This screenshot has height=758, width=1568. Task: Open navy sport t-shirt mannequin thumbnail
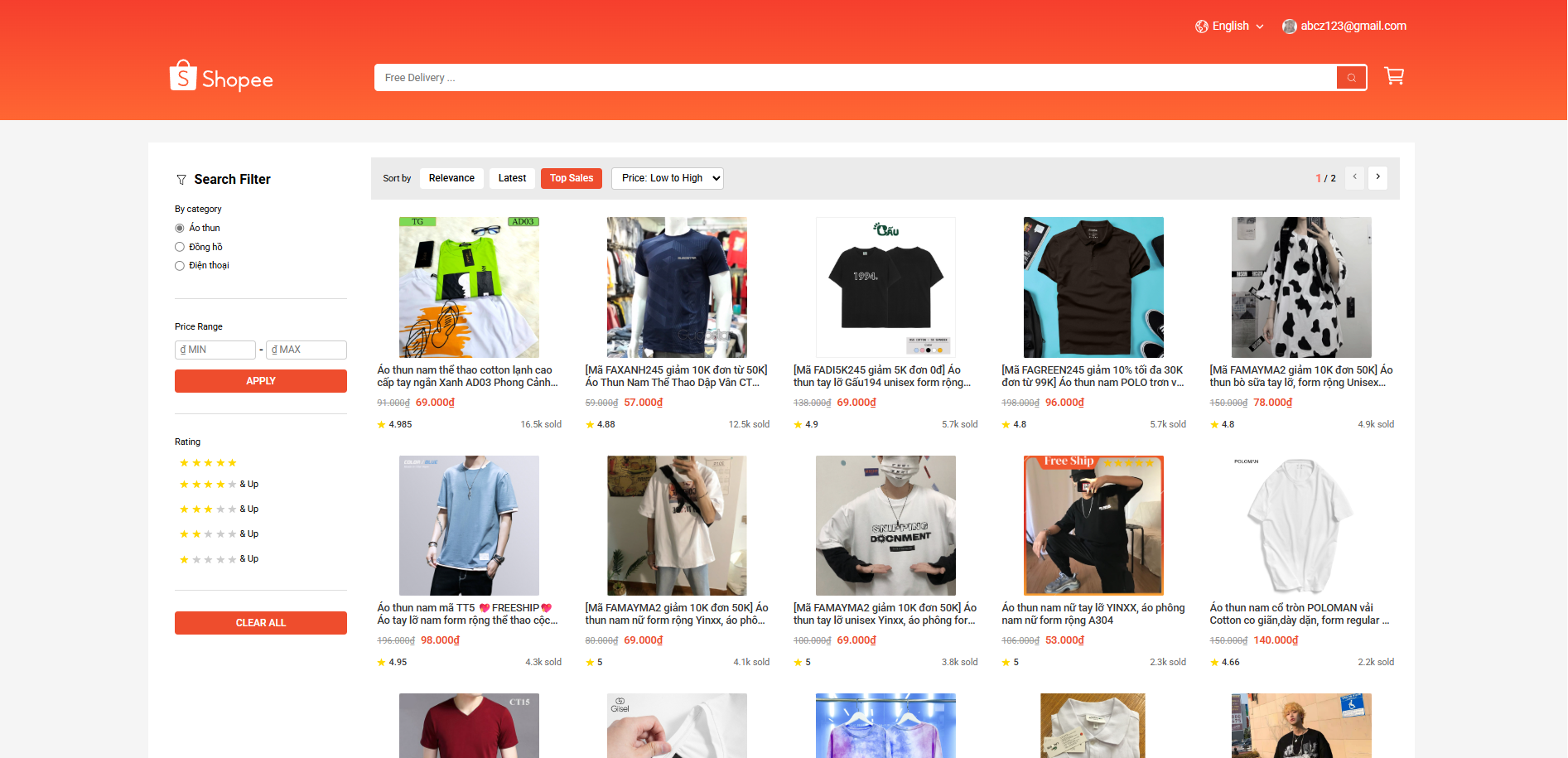coord(678,287)
